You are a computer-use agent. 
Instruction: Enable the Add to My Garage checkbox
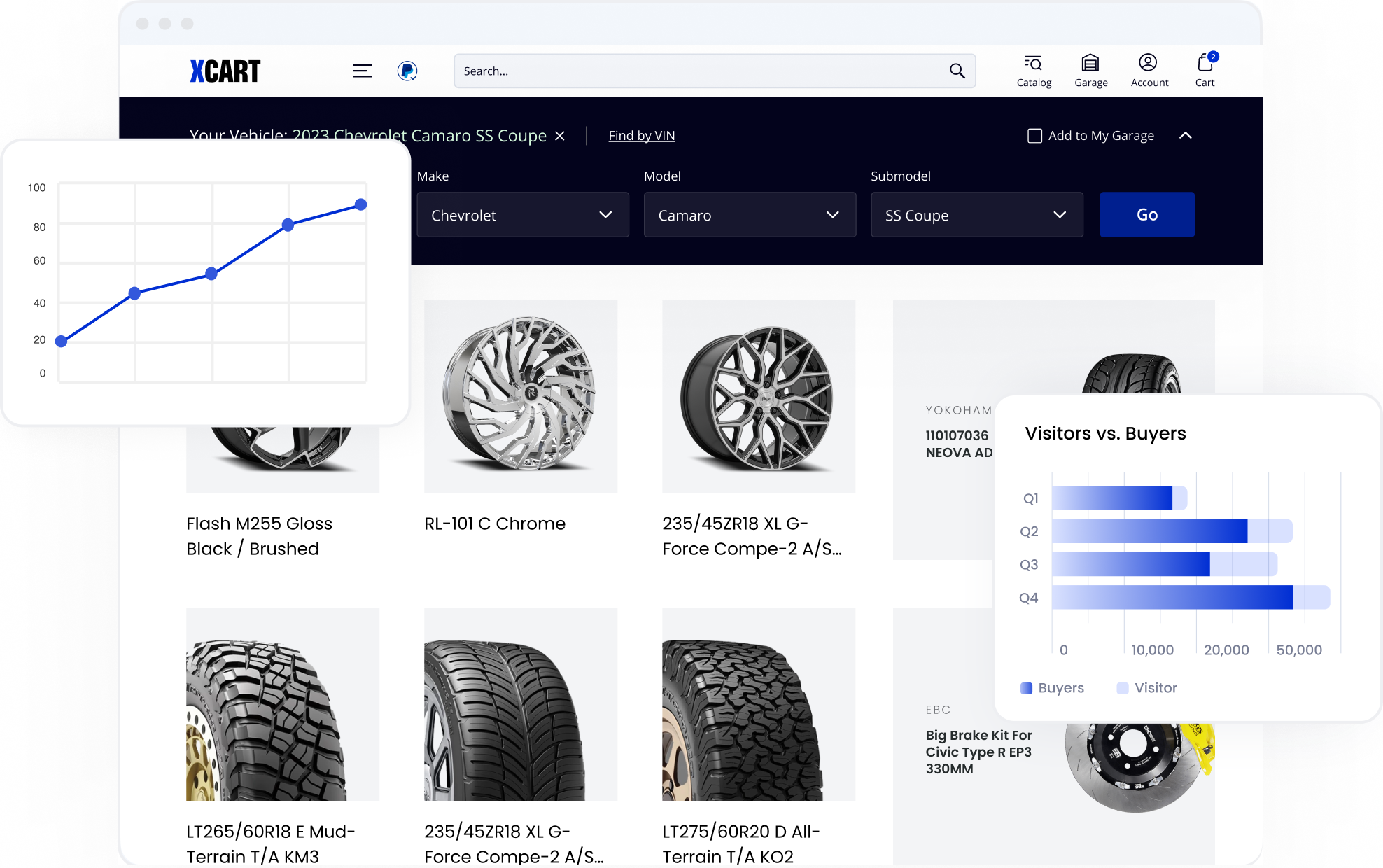[x=1034, y=135]
